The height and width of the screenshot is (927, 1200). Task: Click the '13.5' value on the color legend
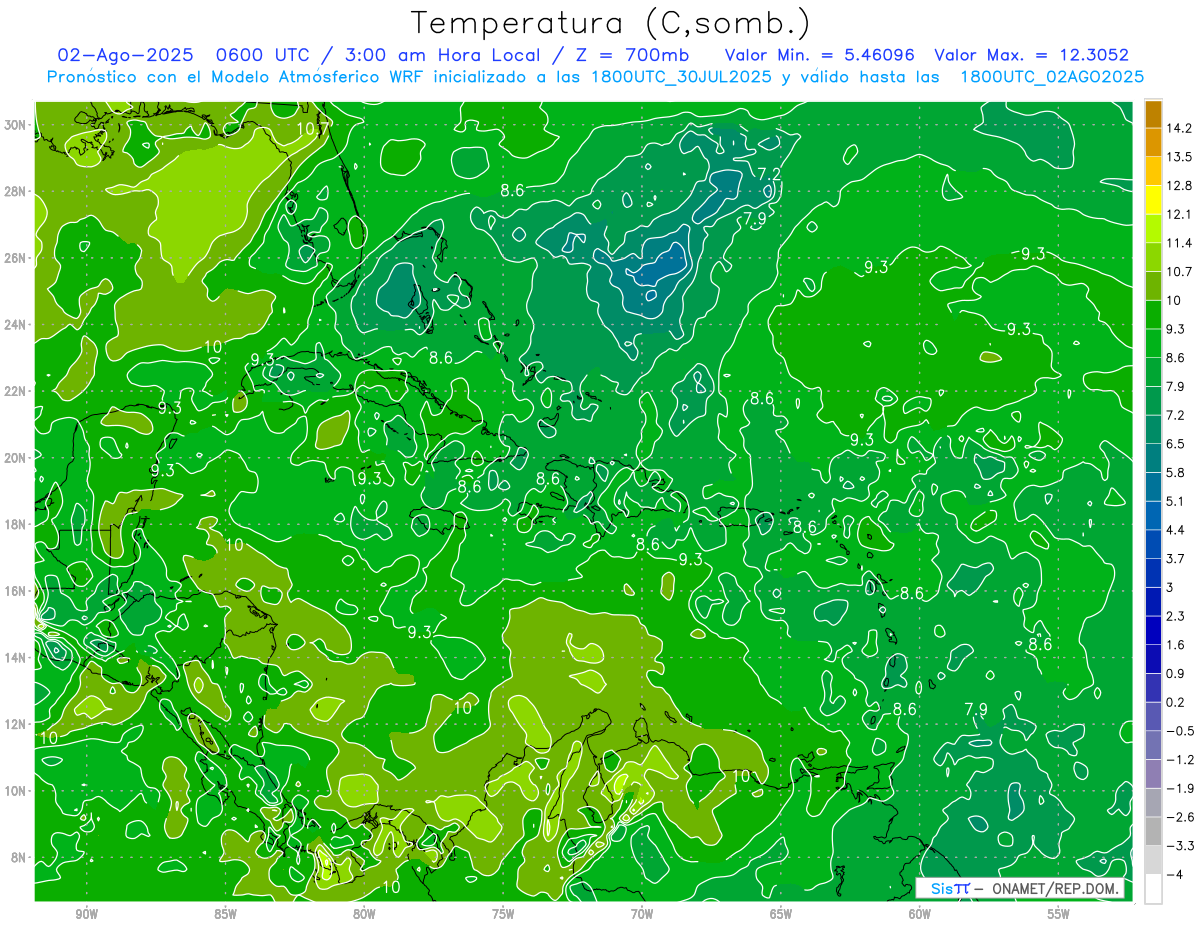pyautogui.click(x=1178, y=157)
